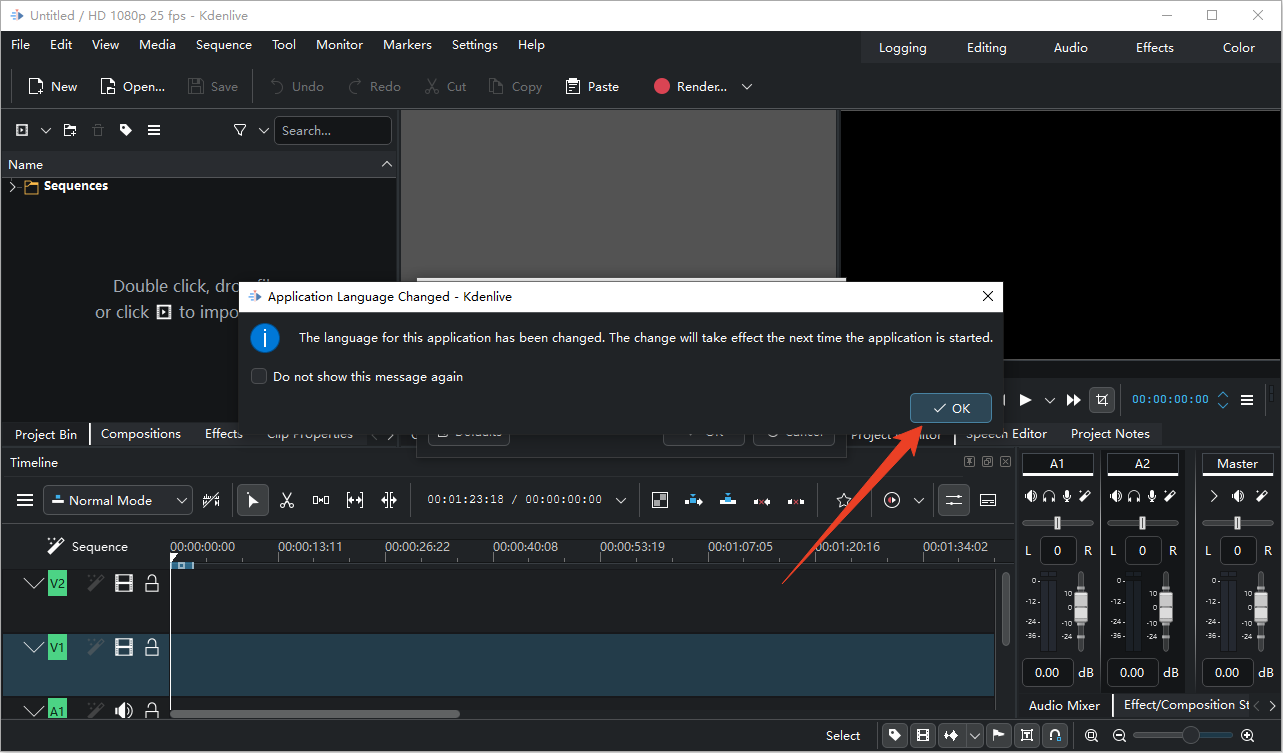Click the timeline zoom slider in status bar

[x=1184, y=735]
